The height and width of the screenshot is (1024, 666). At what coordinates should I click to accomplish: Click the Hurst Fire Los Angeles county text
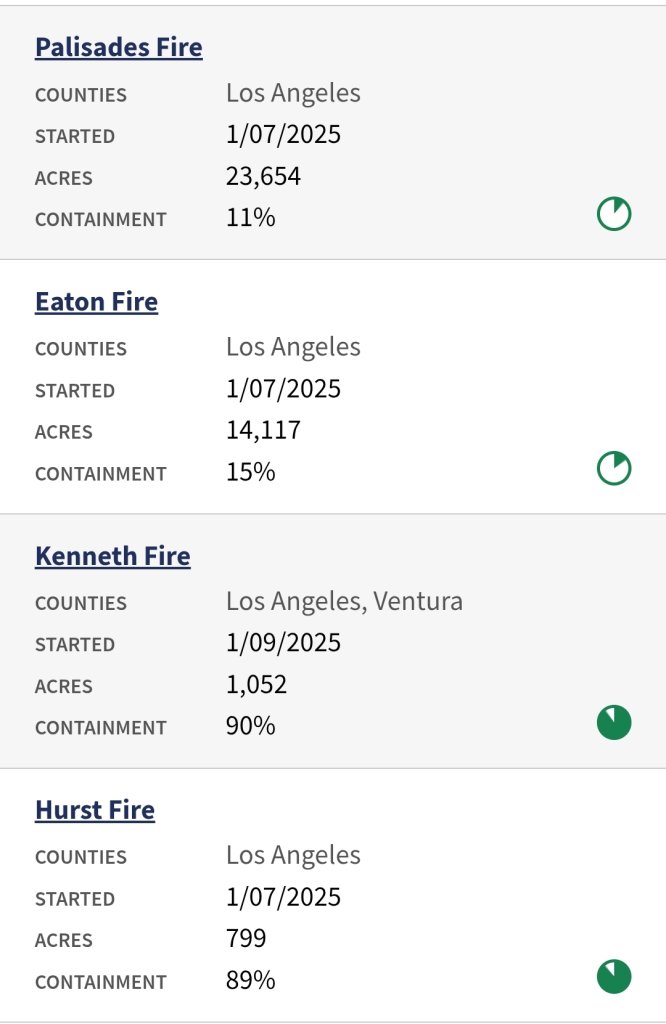[293, 855]
